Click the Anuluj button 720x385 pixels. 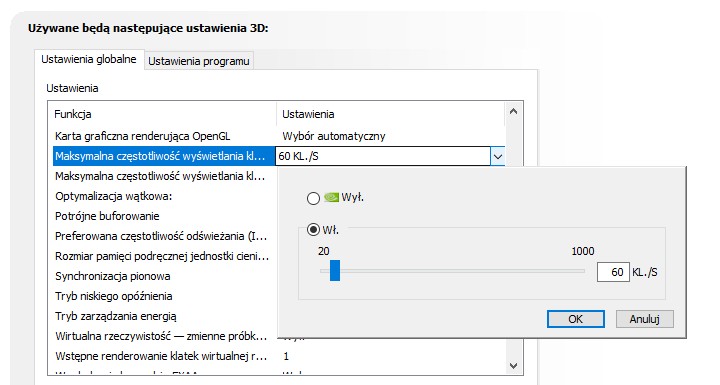tap(644, 319)
